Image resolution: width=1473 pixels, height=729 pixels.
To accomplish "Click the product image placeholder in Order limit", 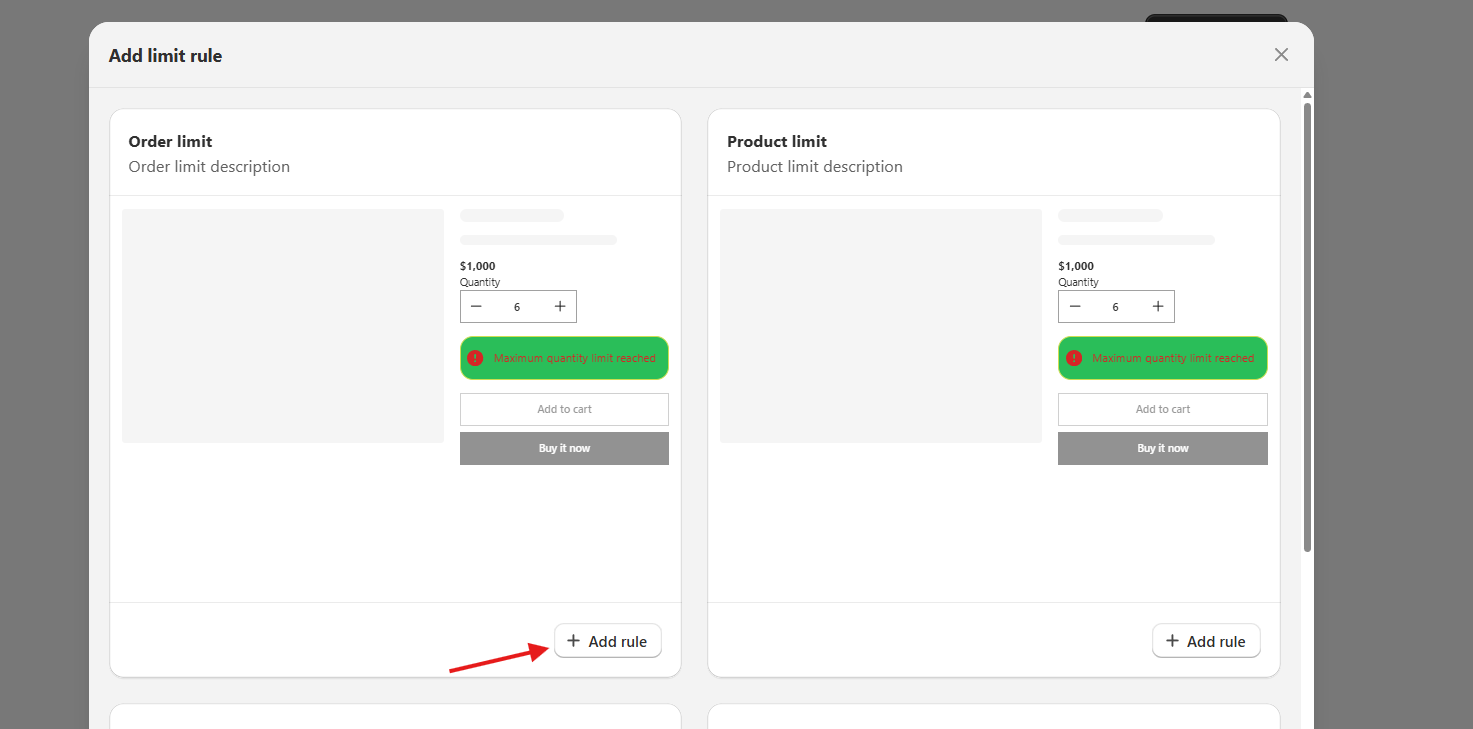I will [283, 326].
